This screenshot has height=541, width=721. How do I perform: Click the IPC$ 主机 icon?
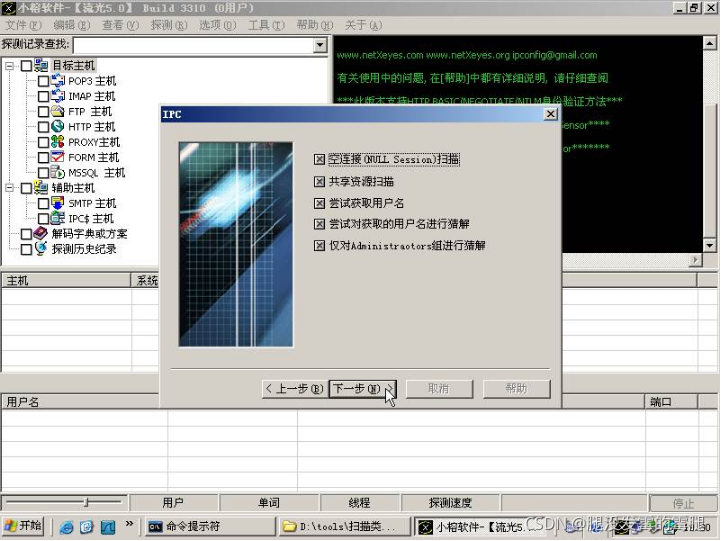click(x=57, y=218)
